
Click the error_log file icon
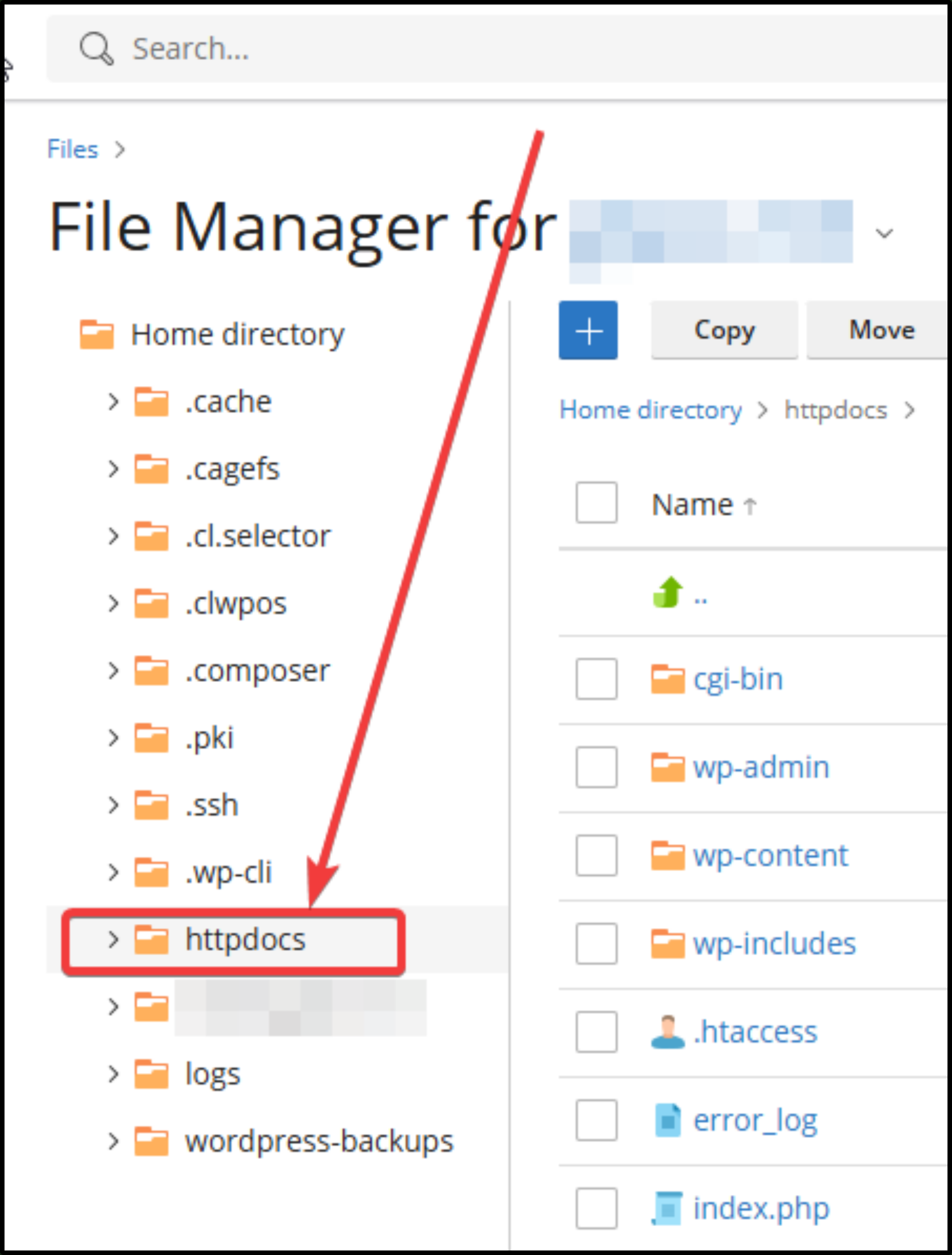click(668, 1120)
